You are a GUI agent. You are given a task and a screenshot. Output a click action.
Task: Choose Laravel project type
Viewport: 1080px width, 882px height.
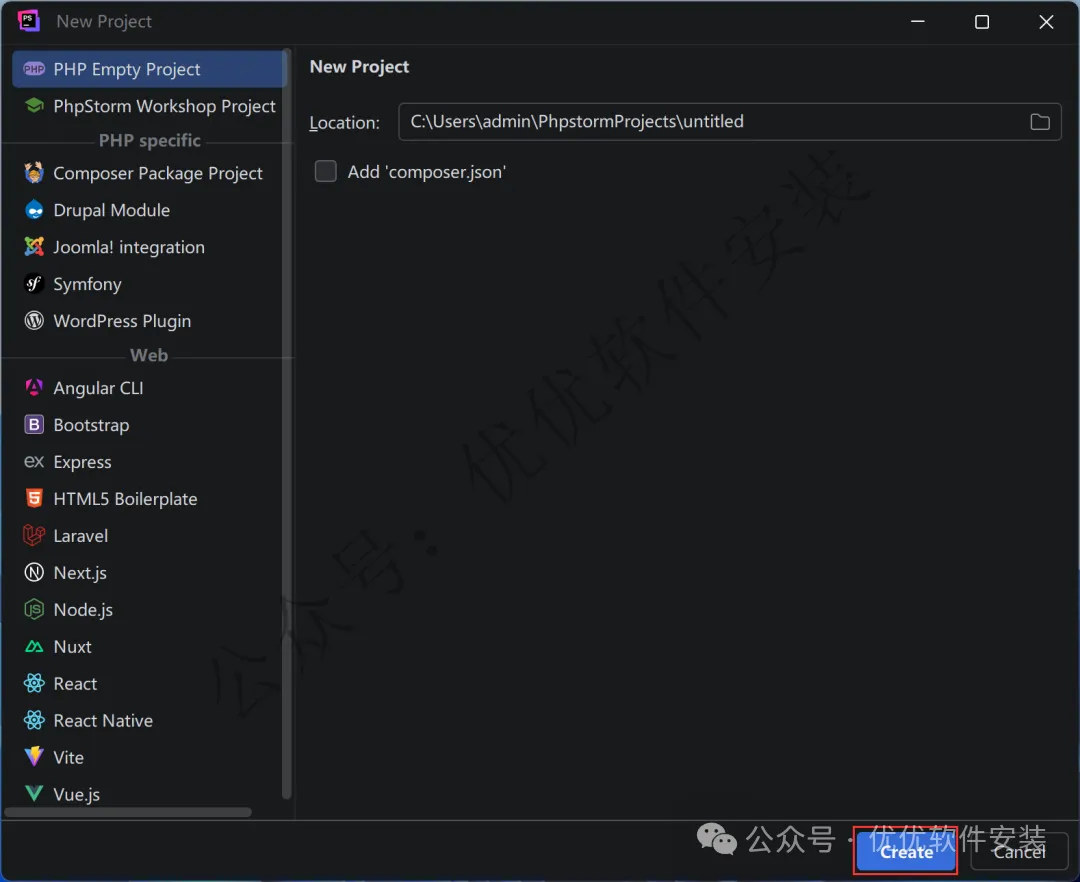pos(149,536)
